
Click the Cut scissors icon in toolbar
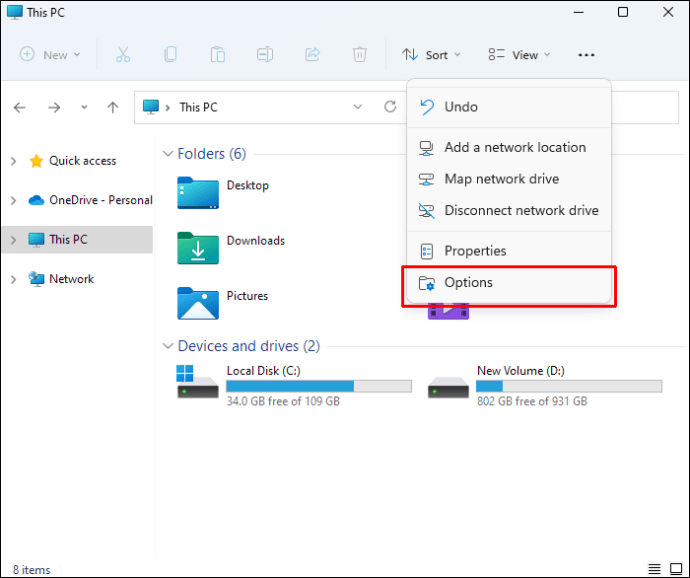point(123,55)
